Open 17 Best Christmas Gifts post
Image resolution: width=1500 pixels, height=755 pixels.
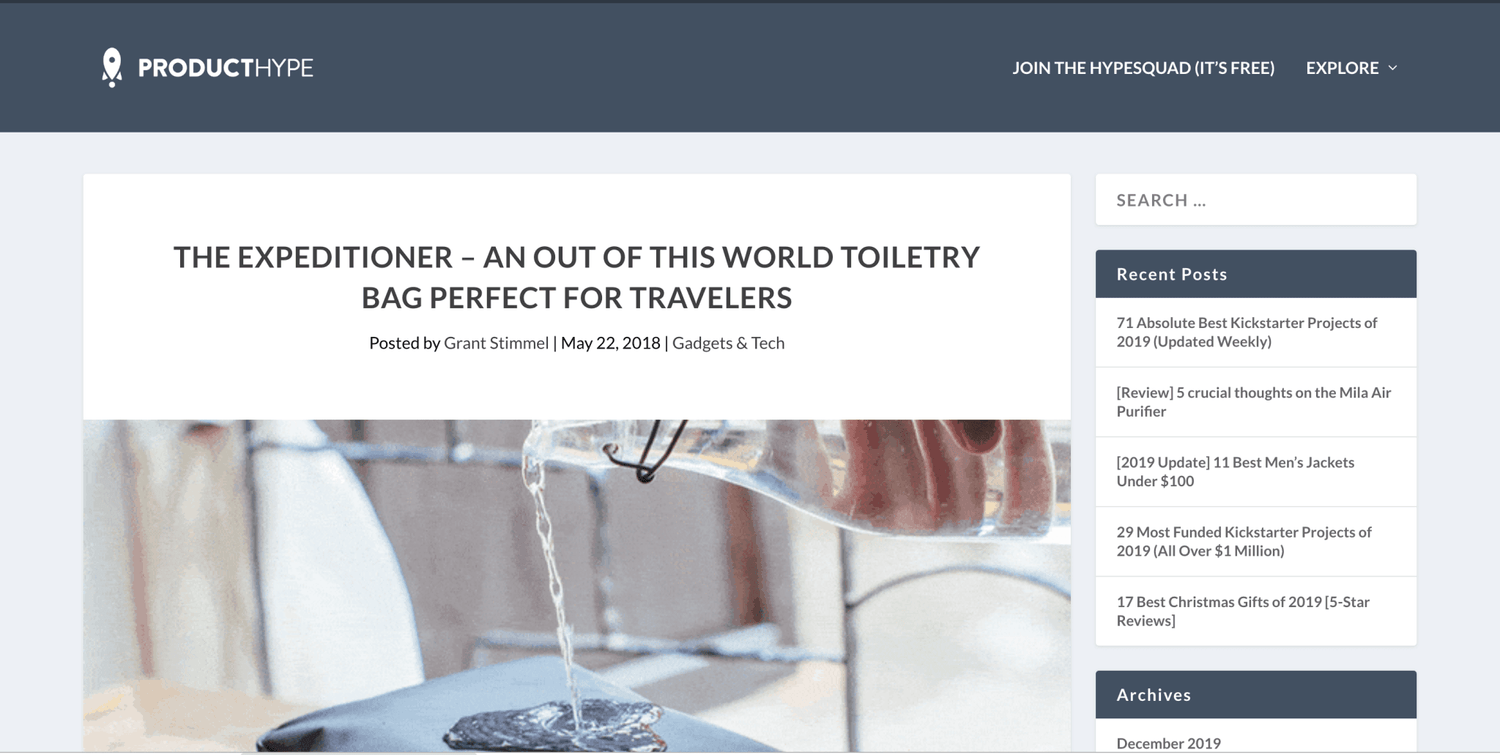(1242, 611)
